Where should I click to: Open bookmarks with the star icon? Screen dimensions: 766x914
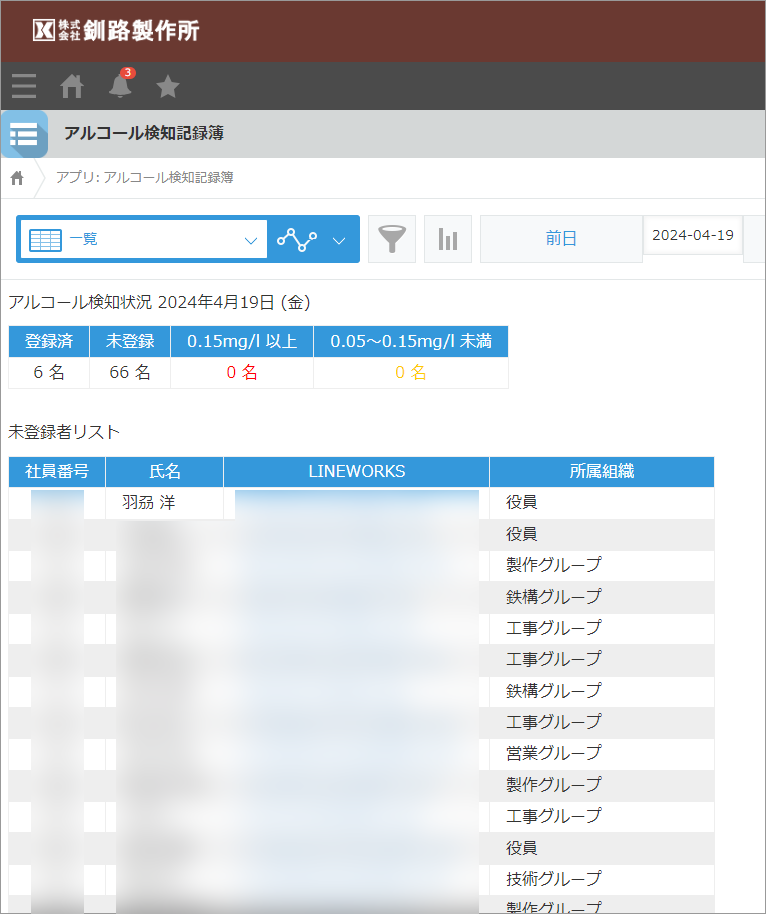(x=168, y=87)
